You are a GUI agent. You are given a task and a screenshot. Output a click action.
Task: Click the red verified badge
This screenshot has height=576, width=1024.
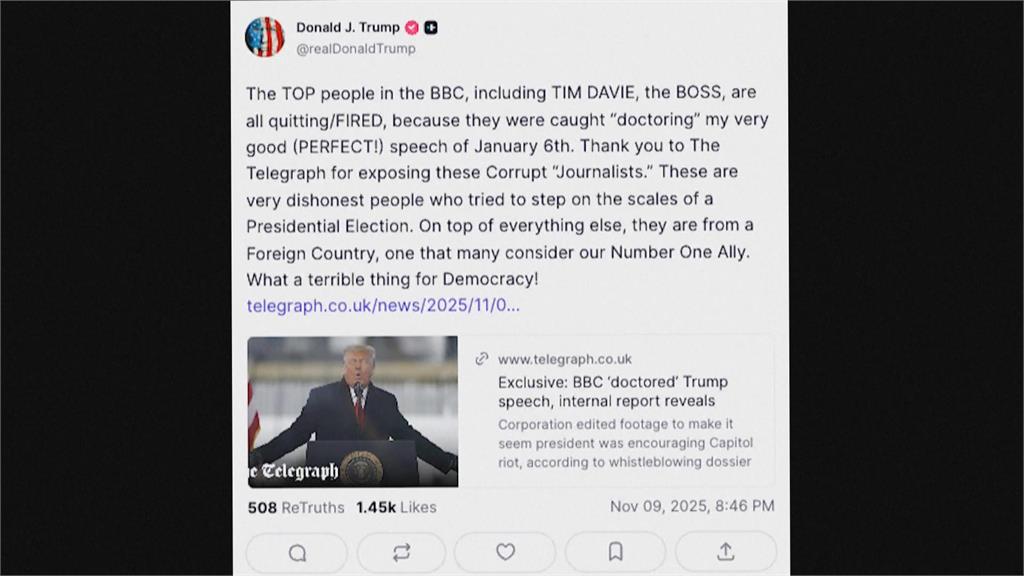point(412,28)
